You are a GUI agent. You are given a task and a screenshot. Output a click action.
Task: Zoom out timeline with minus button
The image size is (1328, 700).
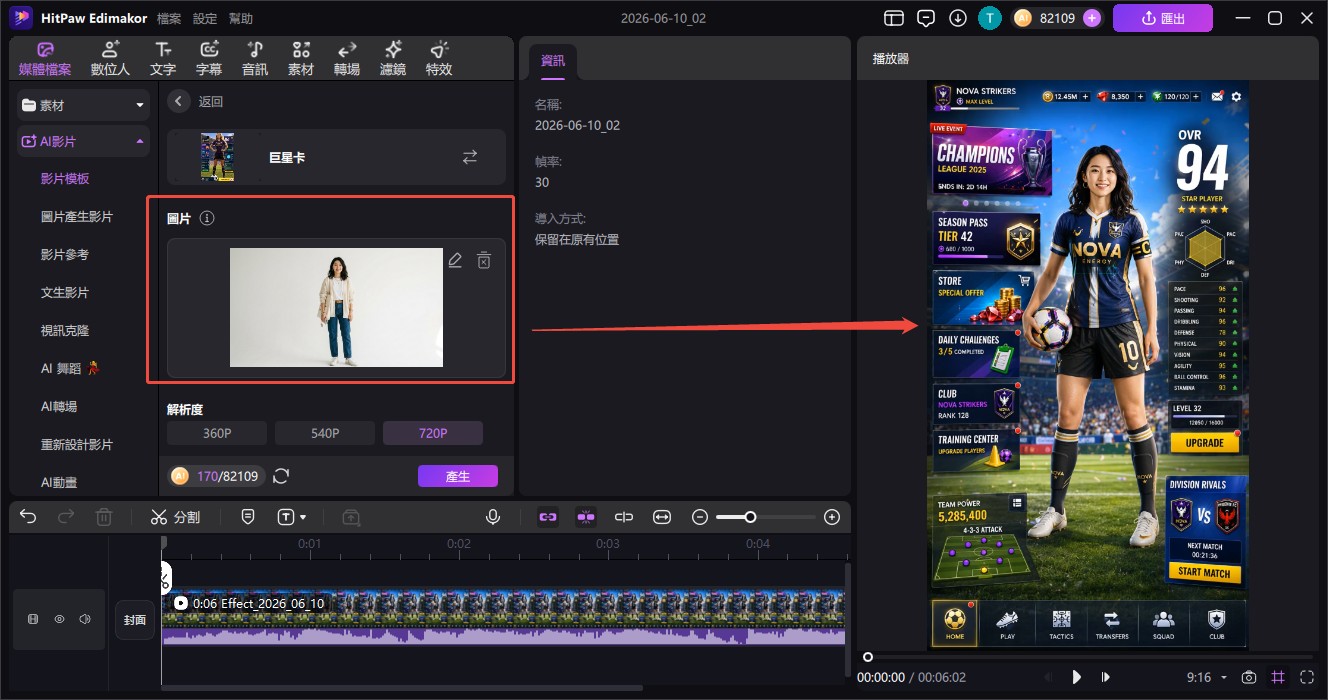pos(700,517)
